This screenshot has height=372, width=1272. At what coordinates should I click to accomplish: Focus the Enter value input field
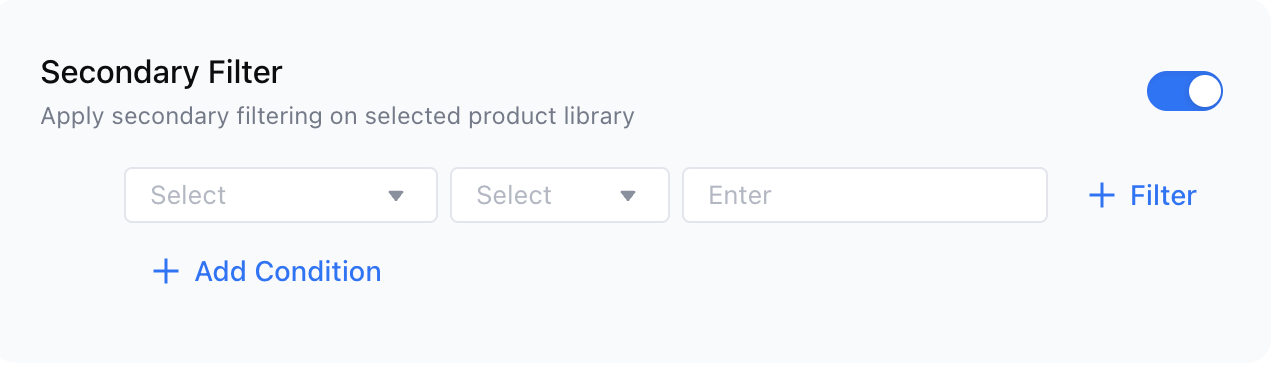click(865, 195)
